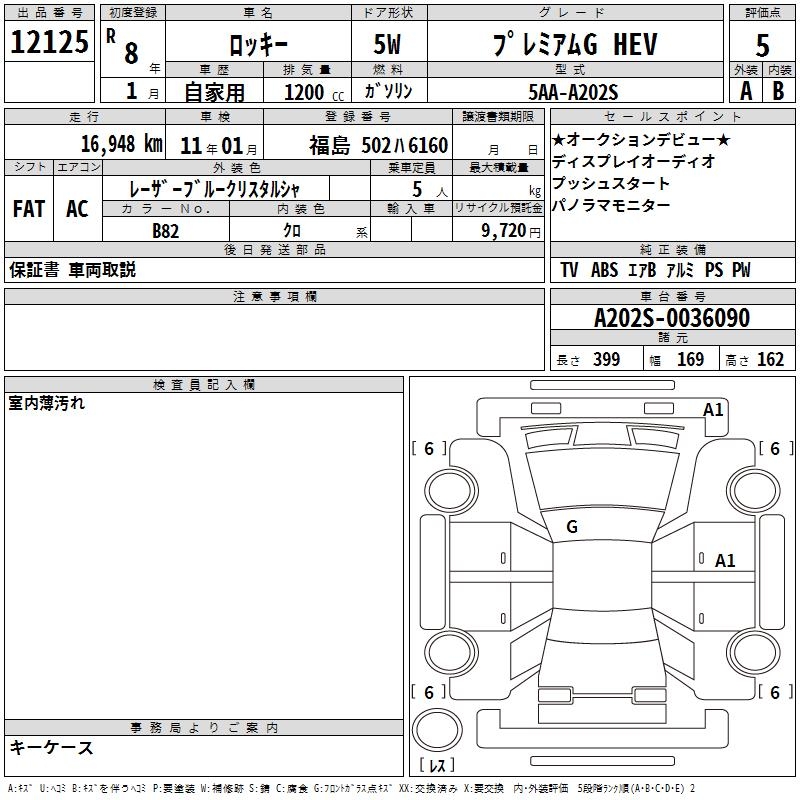Click the interior color クロ
The image size is (800, 800).
coord(292,231)
